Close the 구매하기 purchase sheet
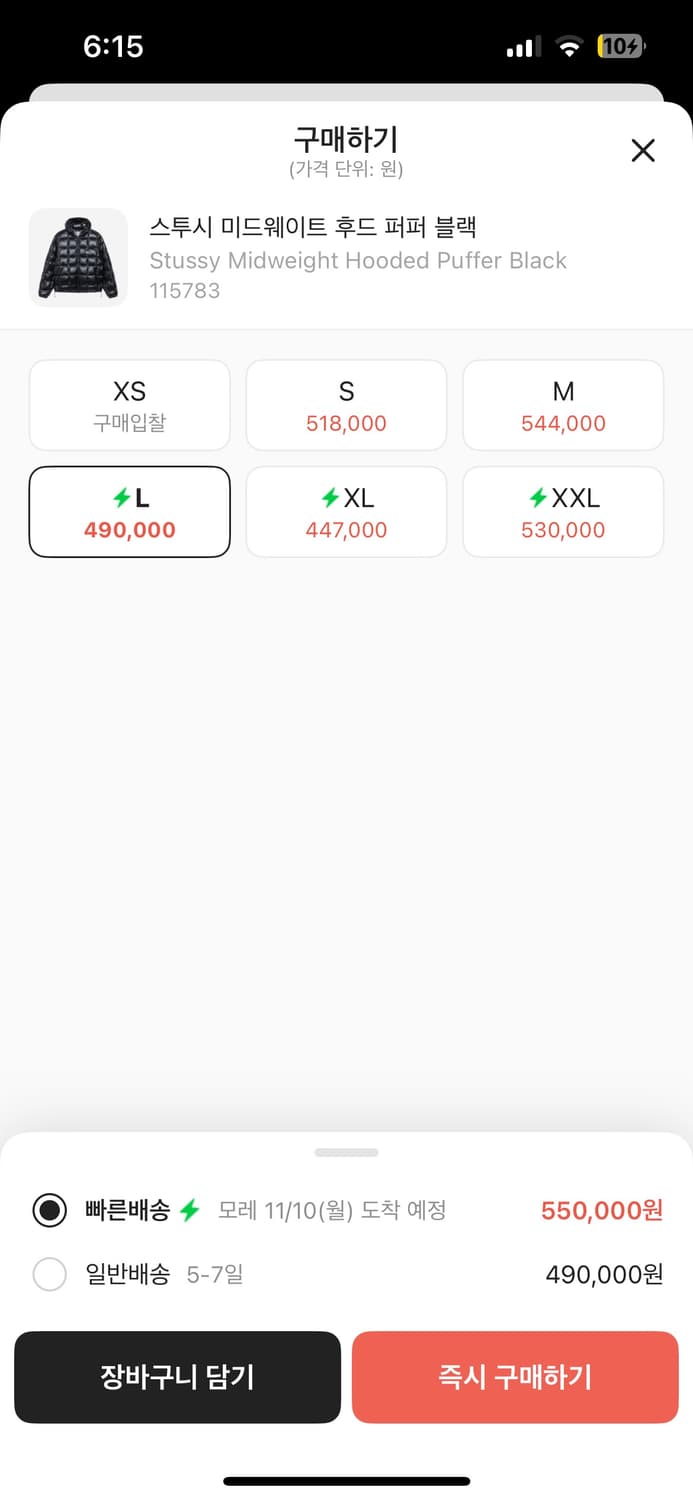Image resolution: width=693 pixels, height=1500 pixels. click(643, 151)
